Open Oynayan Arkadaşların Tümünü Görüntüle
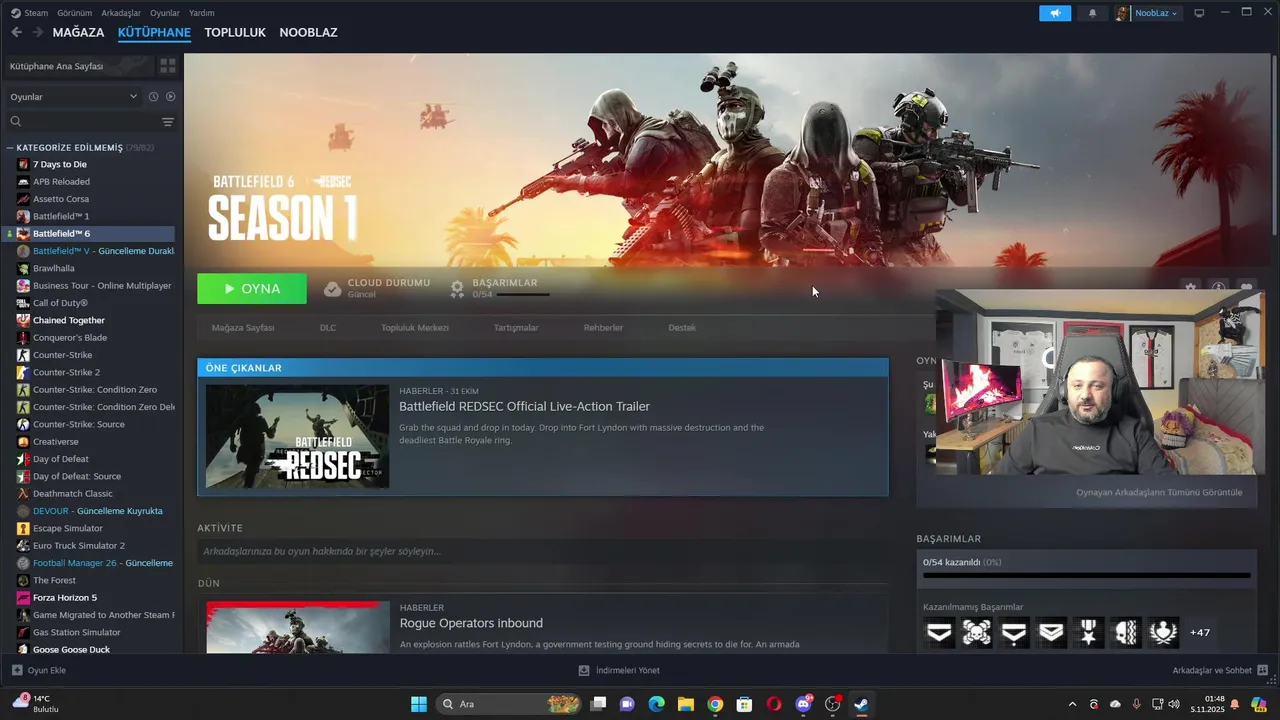Viewport: 1280px width, 720px height. [x=1159, y=492]
